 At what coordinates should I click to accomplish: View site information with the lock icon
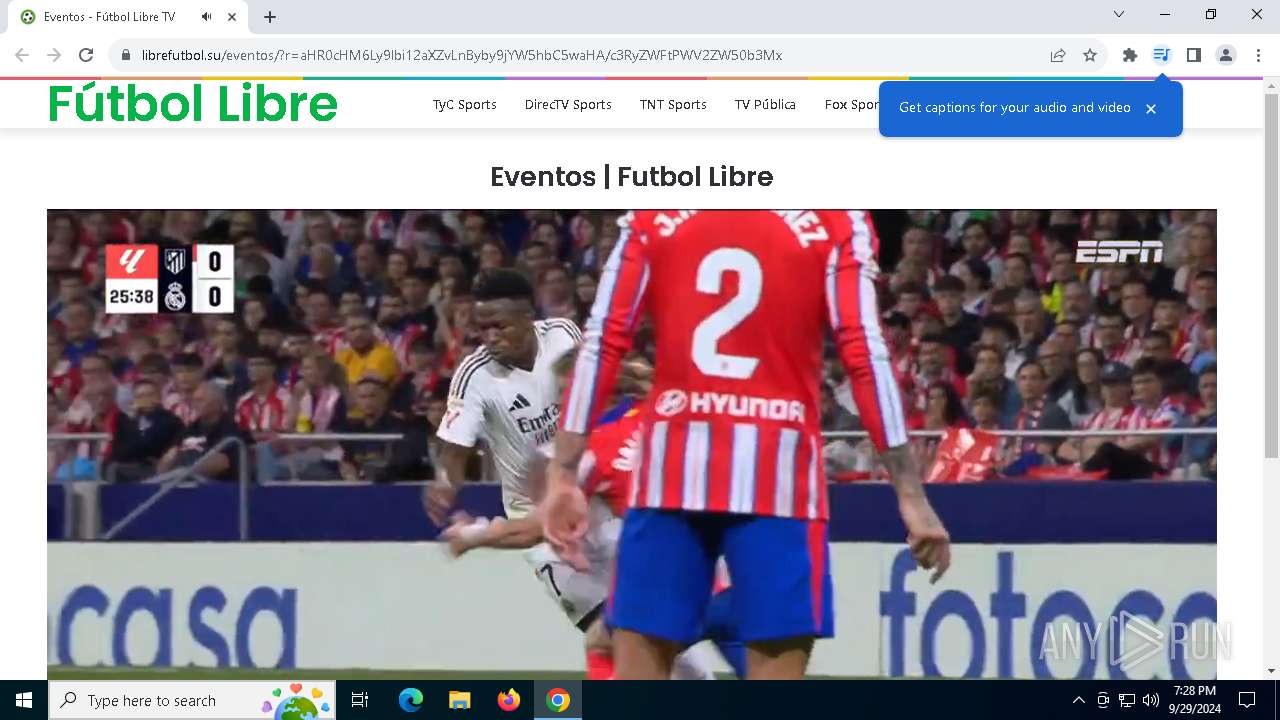click(x=126, y=55)
